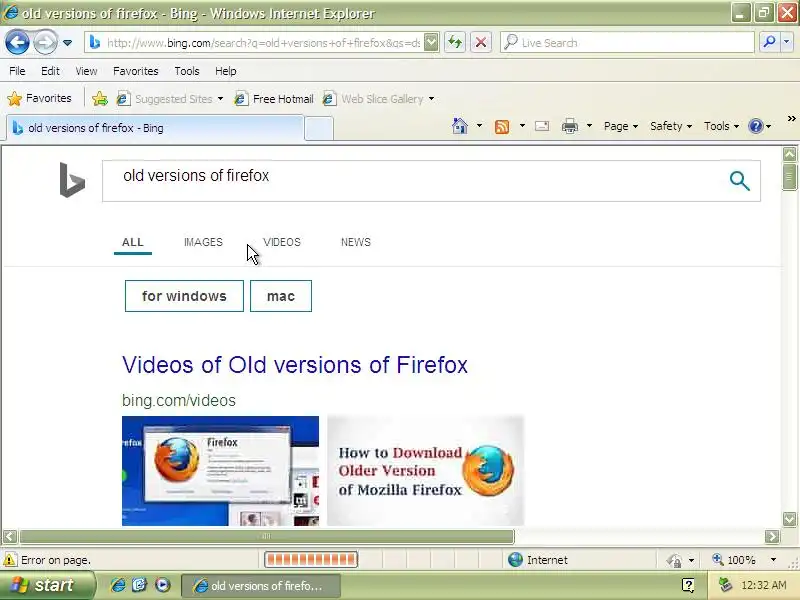
Task: Switch to the IMAGES results tab
Action: click(204, 242)
